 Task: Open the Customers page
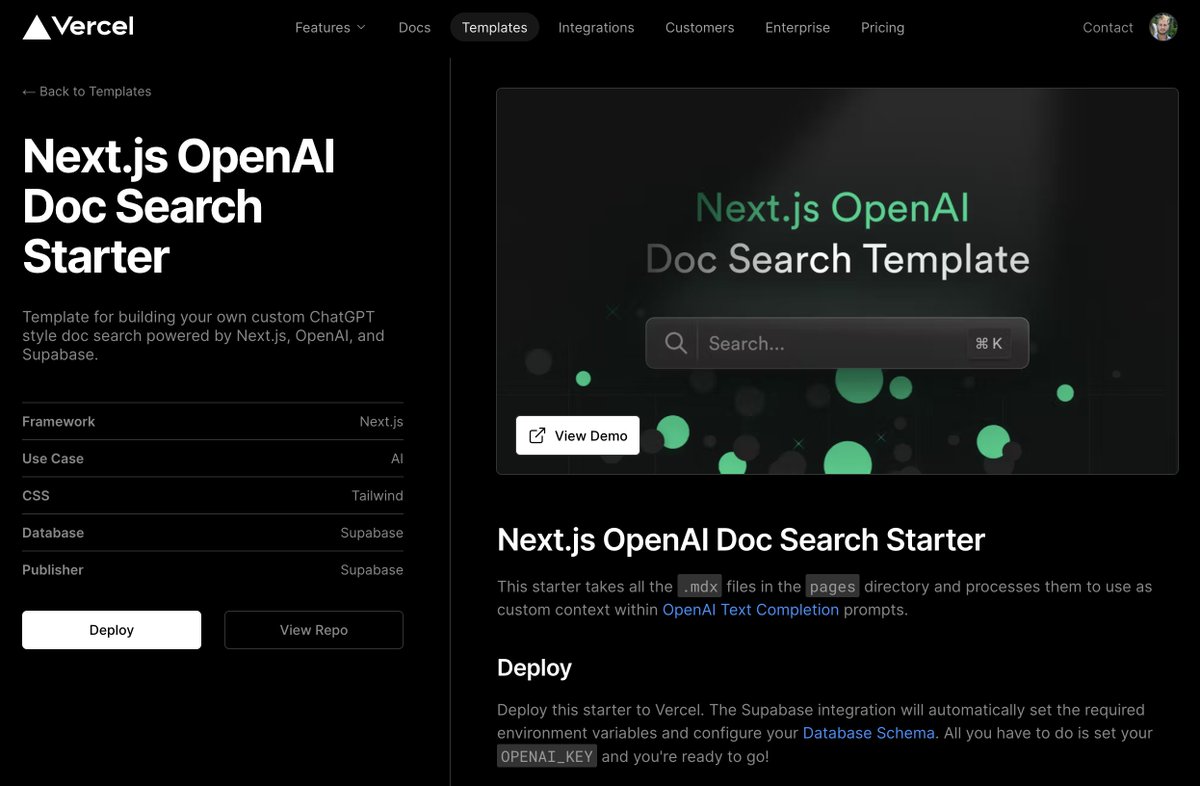coord(700,27)
